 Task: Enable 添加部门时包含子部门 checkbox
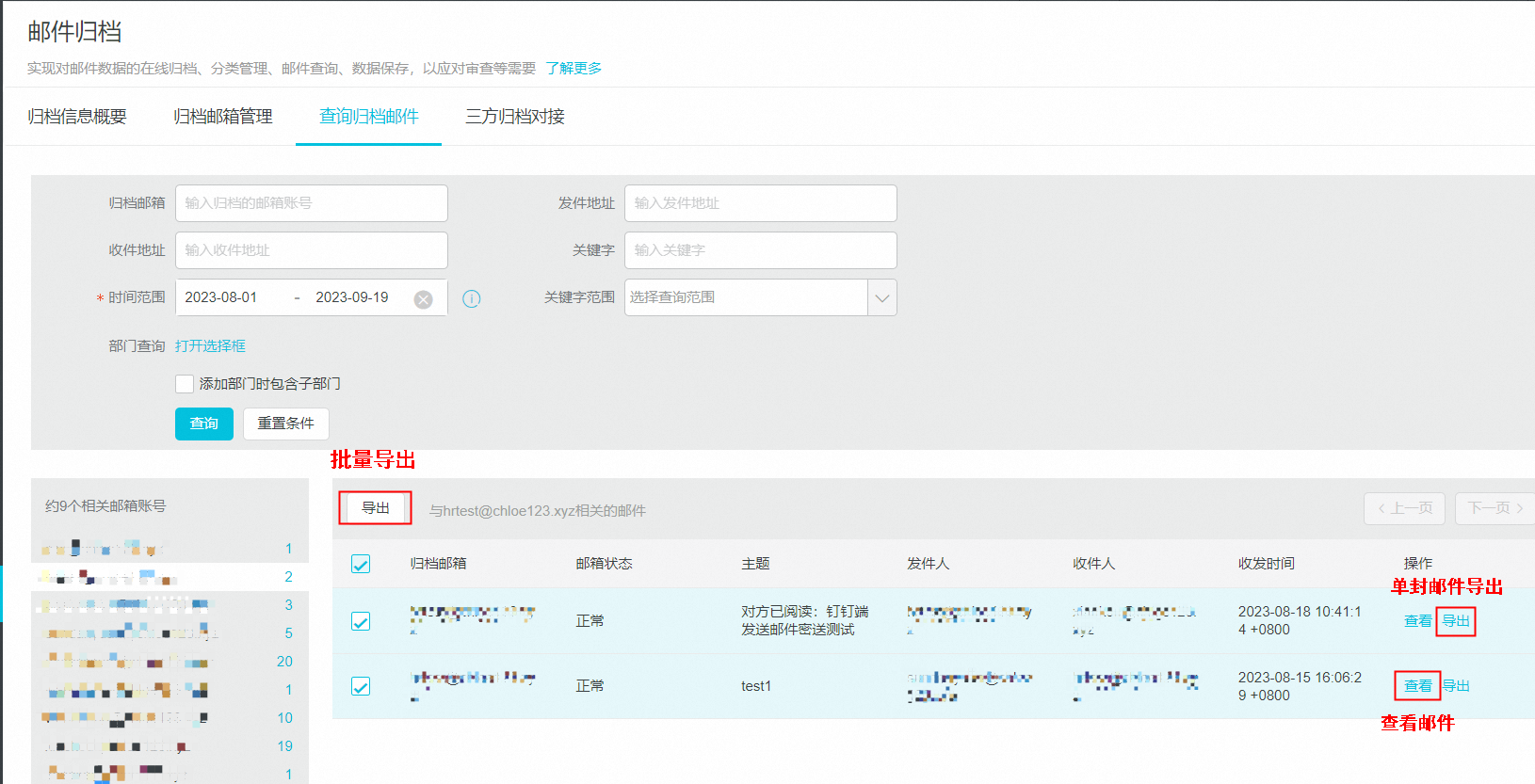[185, 384]
